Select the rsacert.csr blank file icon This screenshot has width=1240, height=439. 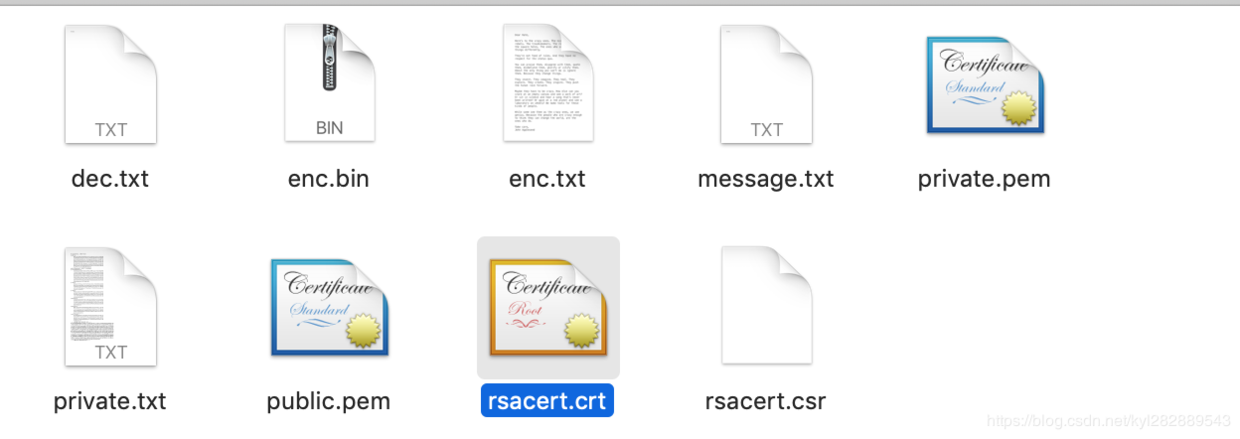click(766, 306)
